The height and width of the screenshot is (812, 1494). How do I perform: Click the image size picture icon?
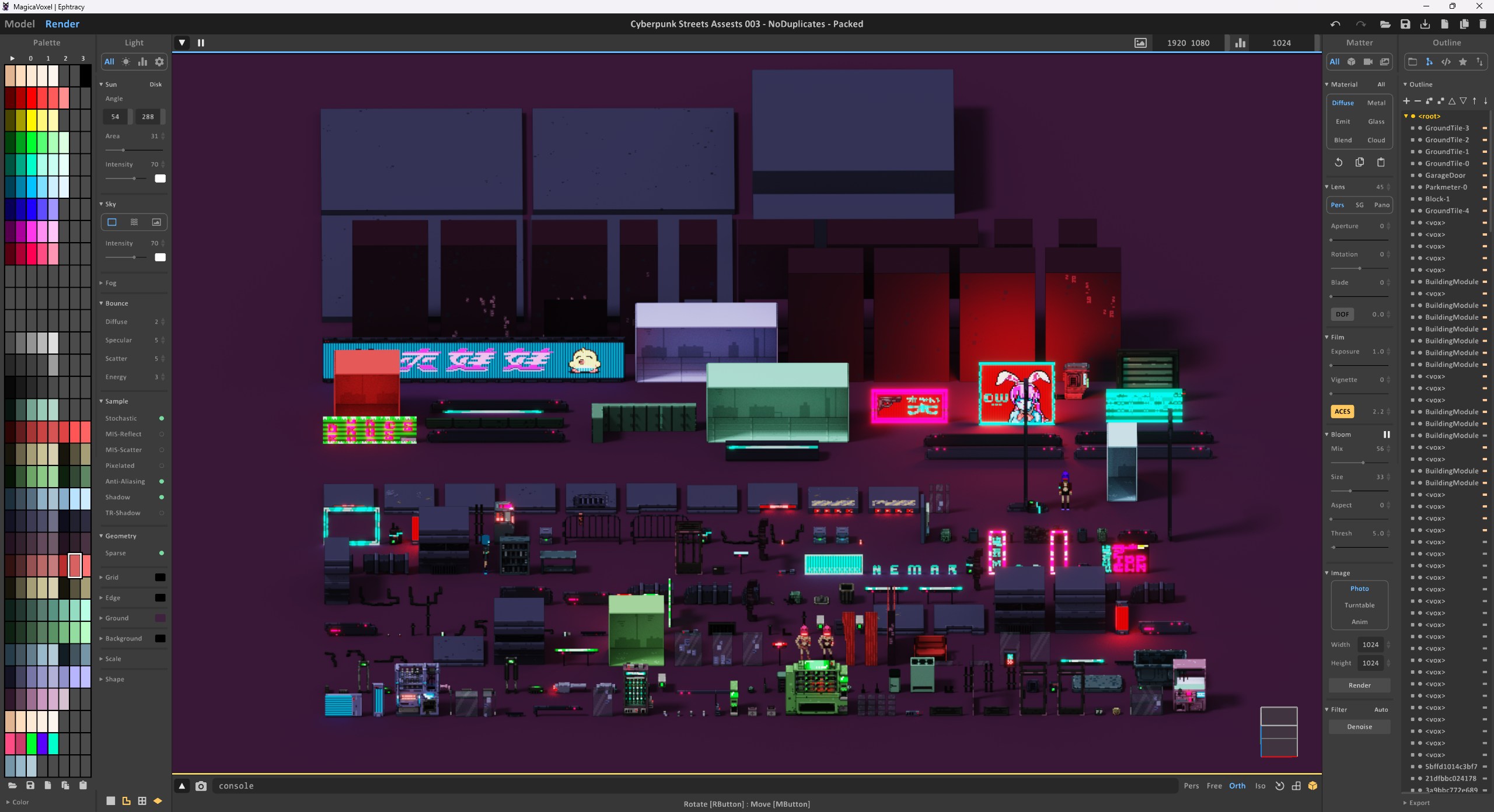[x=1140, y=43]
